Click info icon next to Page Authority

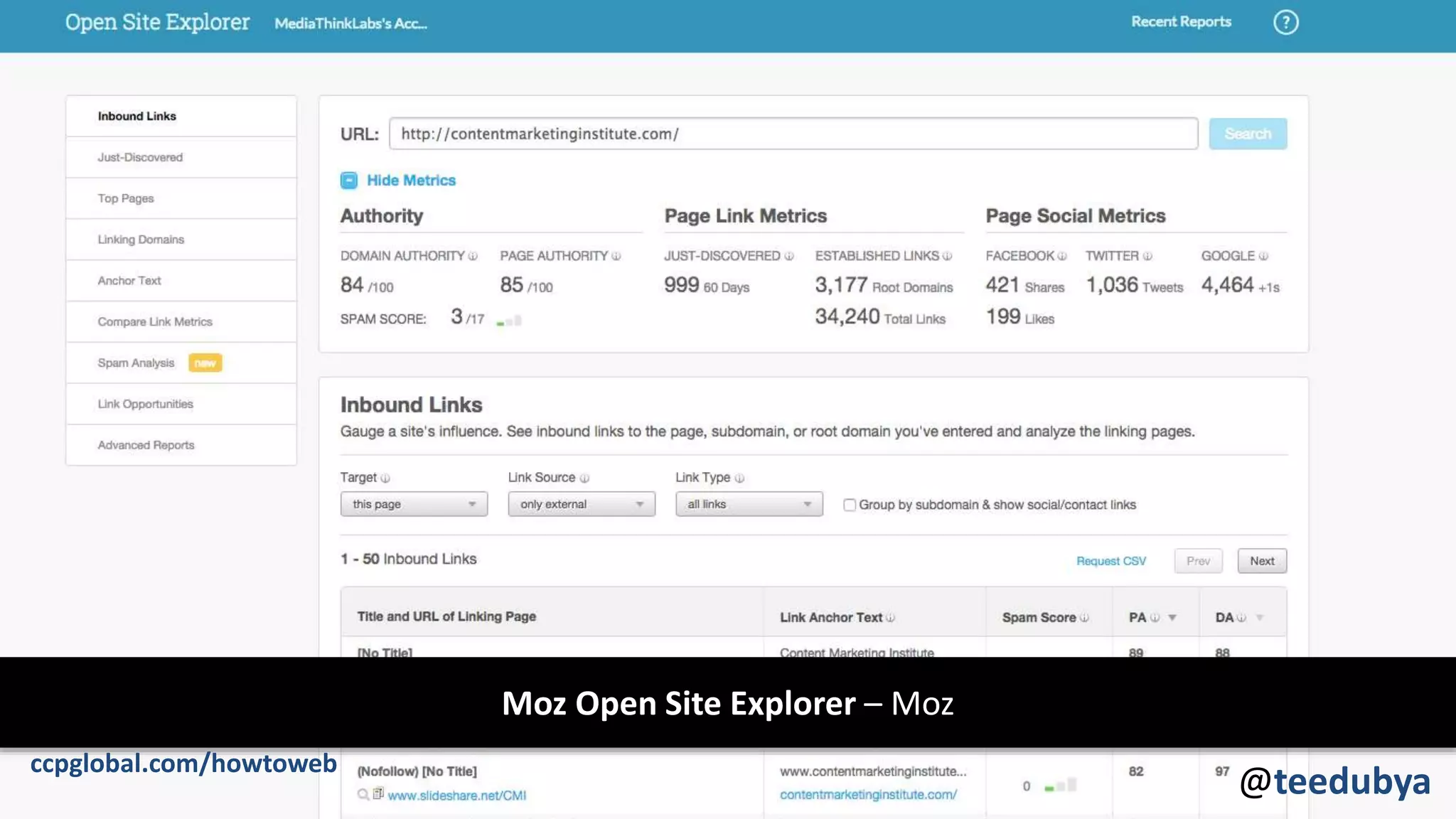click(616, 256)
